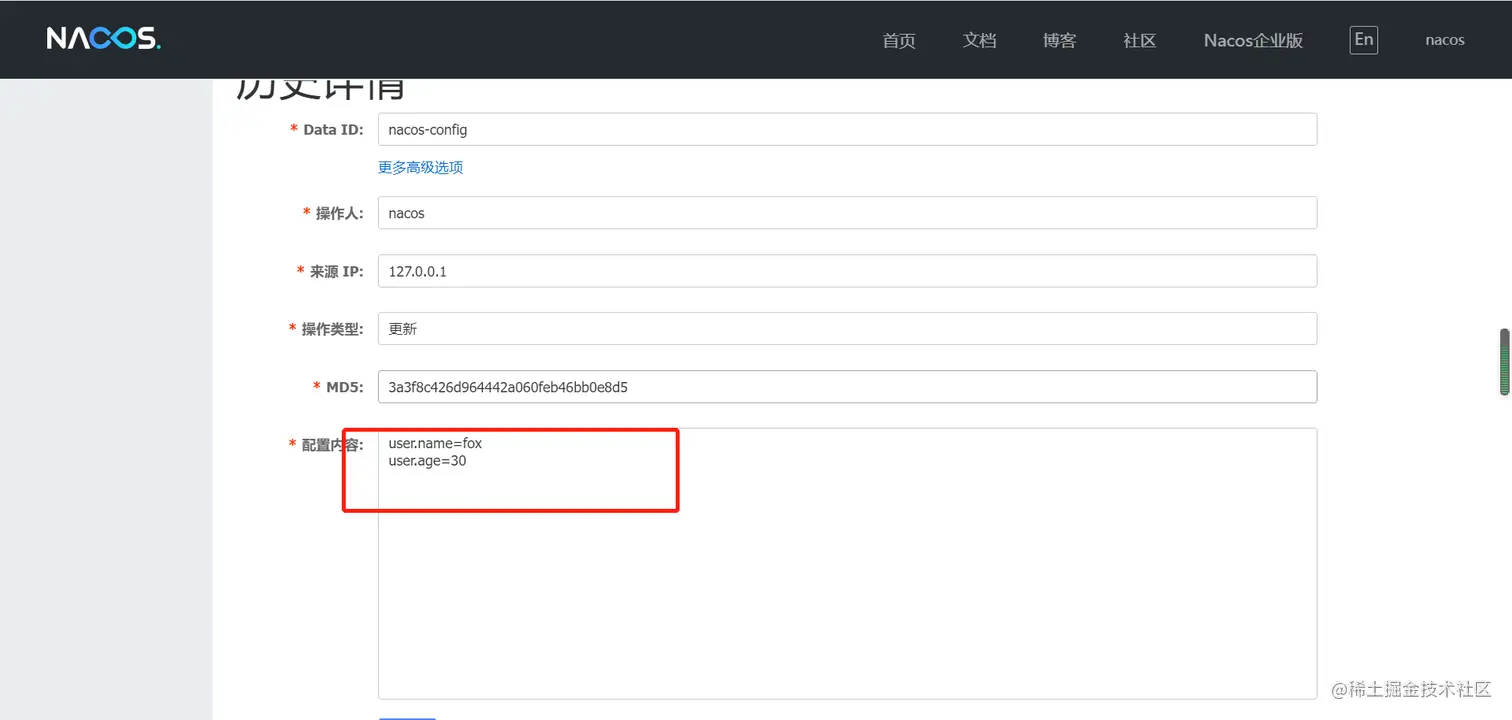
Task: Open the 首页 menu item
Action: point(899,40)
